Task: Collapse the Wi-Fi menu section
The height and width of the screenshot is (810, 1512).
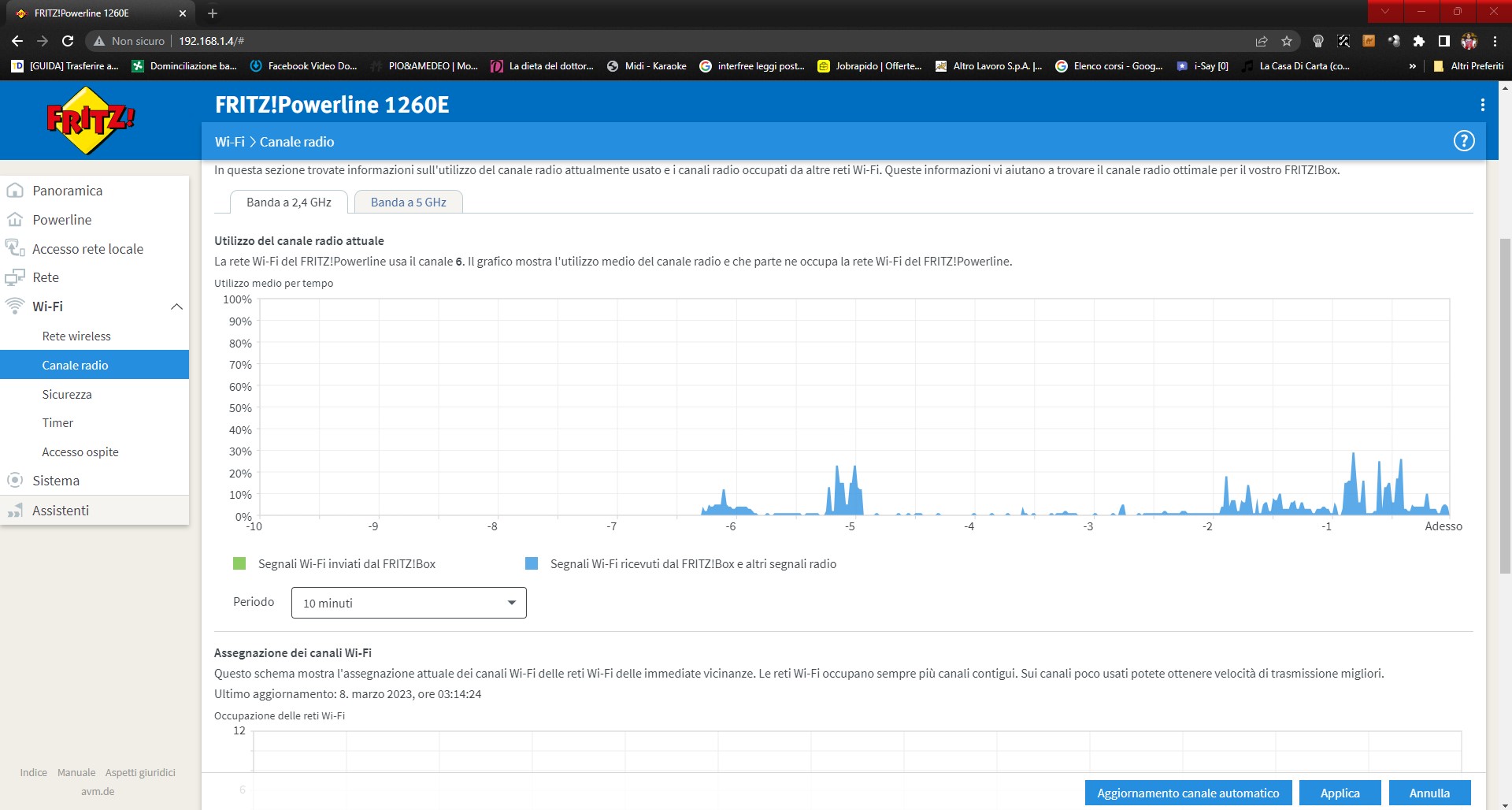Action: (176, 307)
